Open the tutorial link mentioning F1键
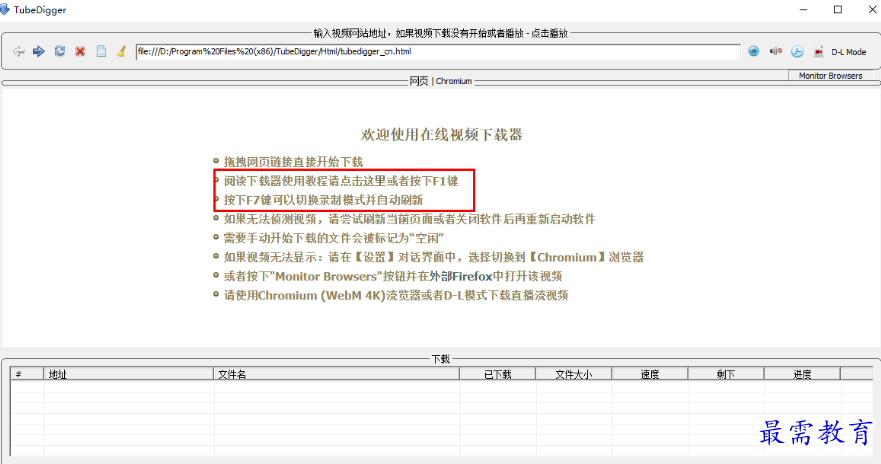The height and width of the screenshot is (464, 881). [x=341, y=181]
